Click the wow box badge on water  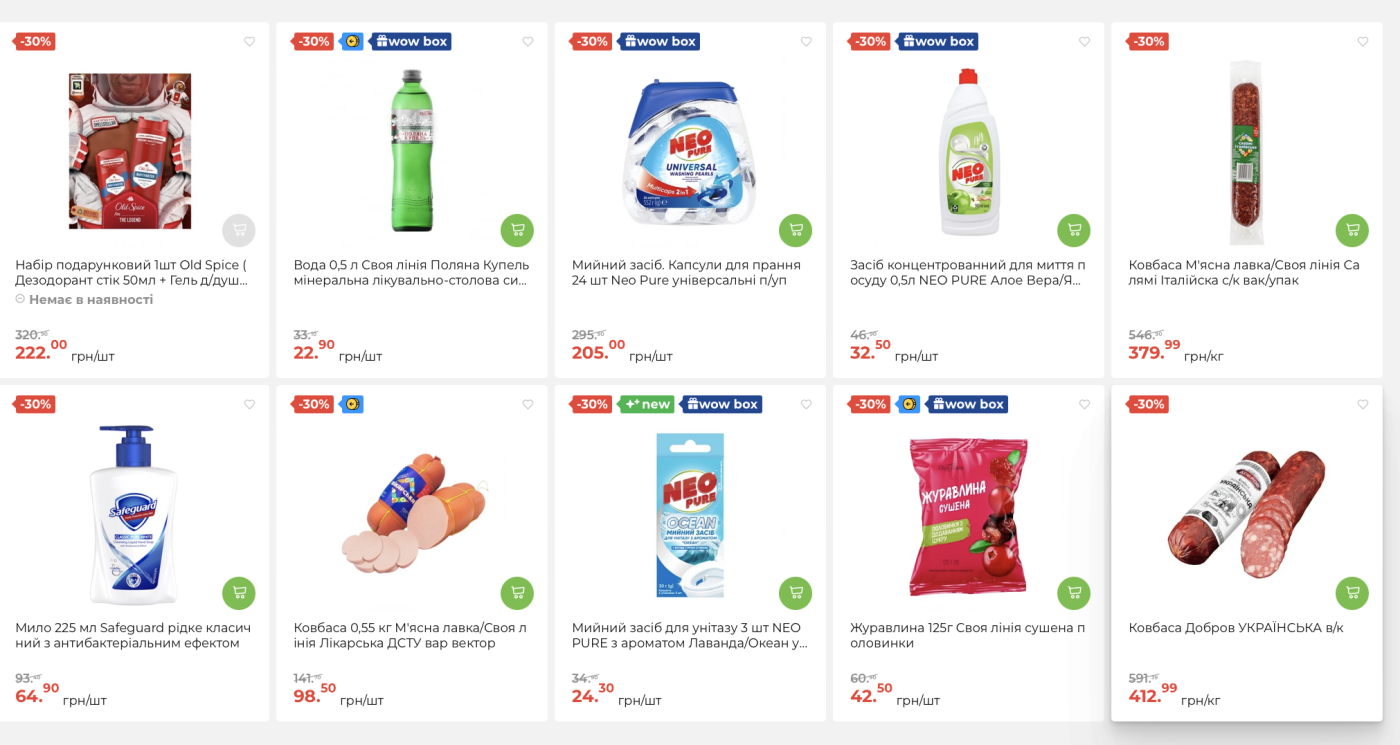point(411,42)
